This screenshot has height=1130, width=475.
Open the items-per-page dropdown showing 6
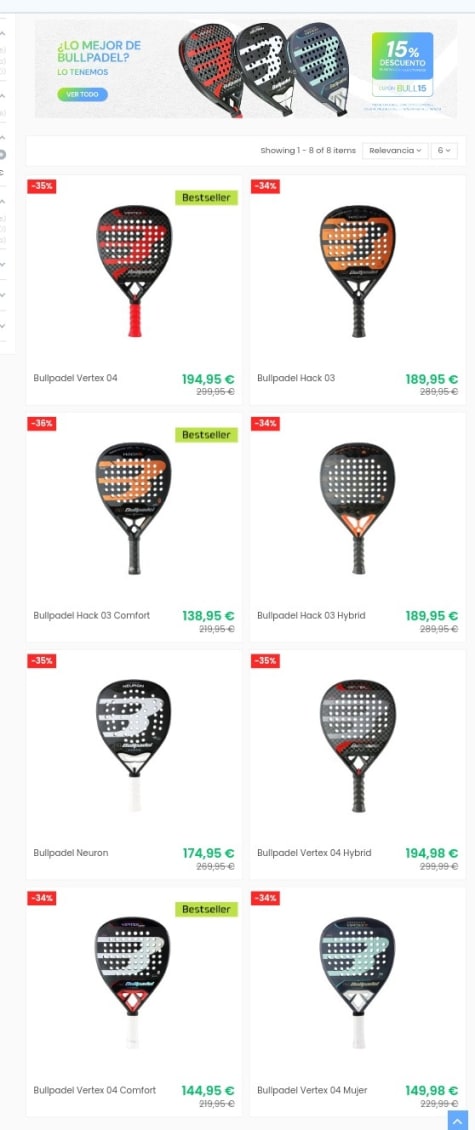[x=444, y=151]
